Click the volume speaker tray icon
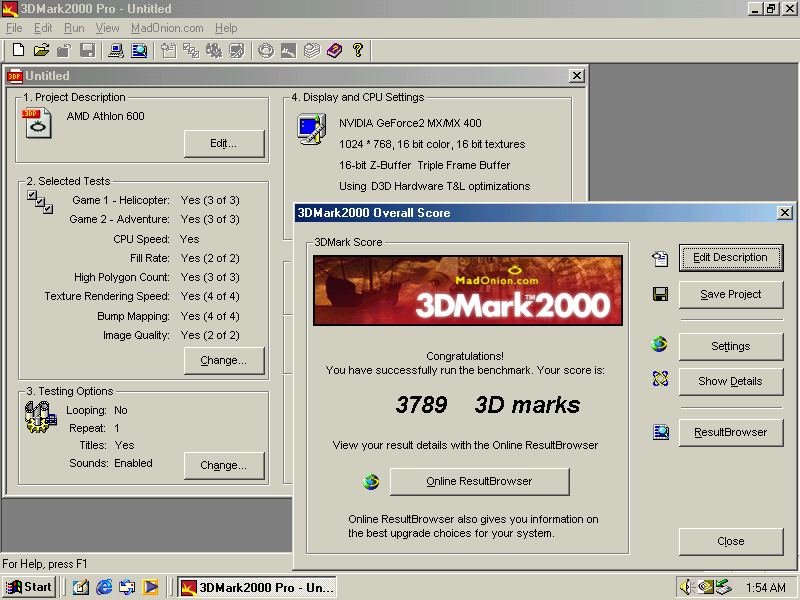The width and height of the screenshot is (800, 600). click(x=687, y=587)
